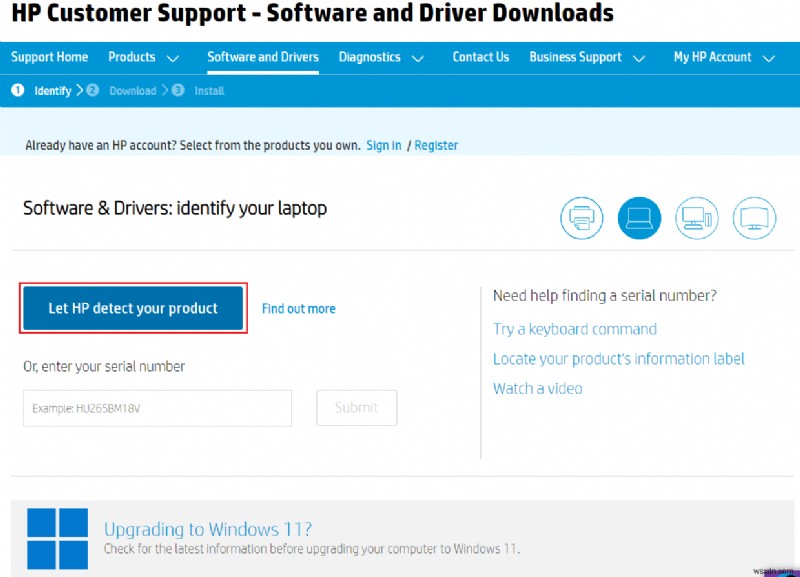Select the desktop computer device icon
Image resolution: width=800 pixels, height=577 pixels.
click(x=697, y=218)
